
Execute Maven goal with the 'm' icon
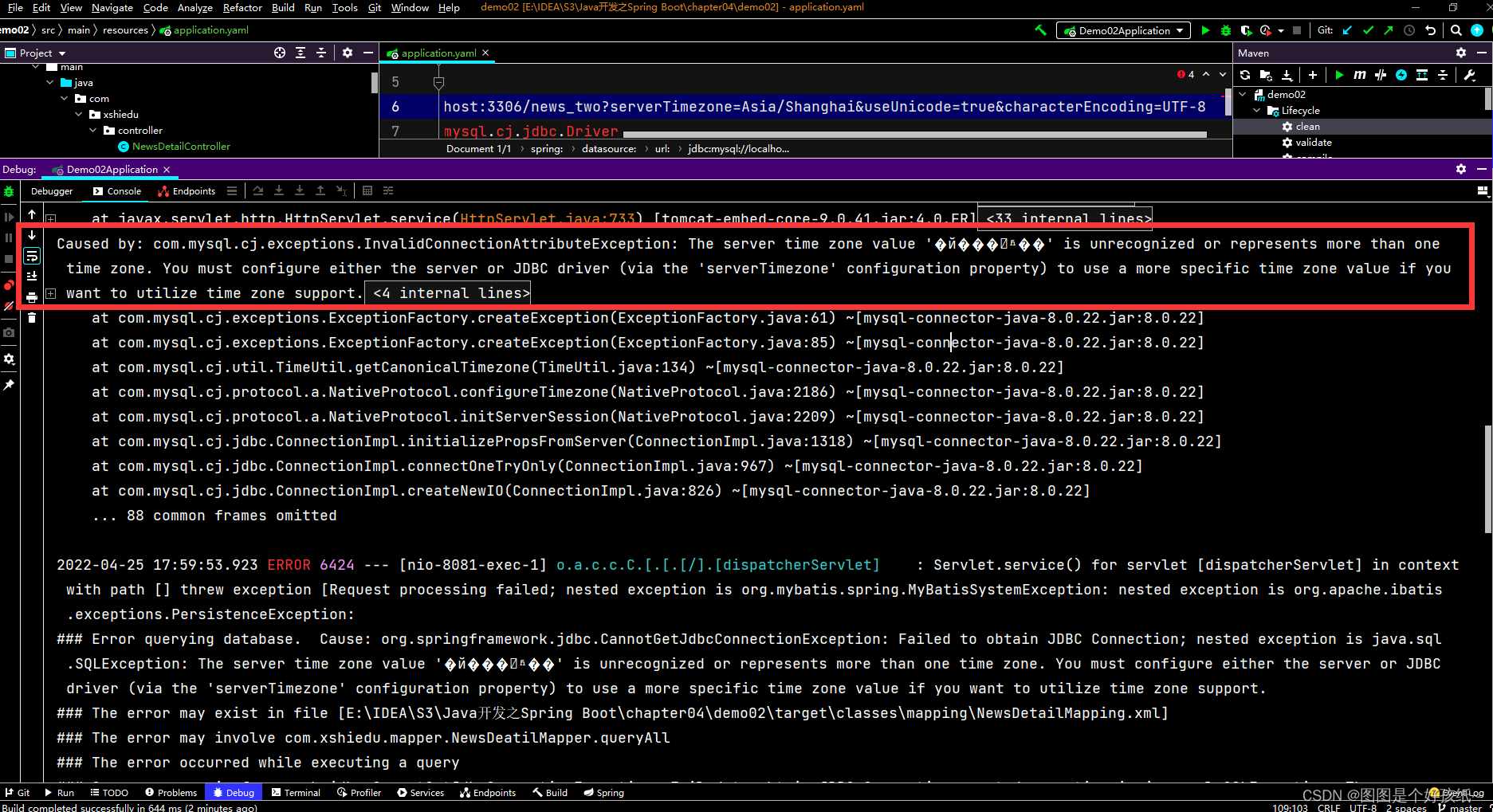tap(1360, 75)
